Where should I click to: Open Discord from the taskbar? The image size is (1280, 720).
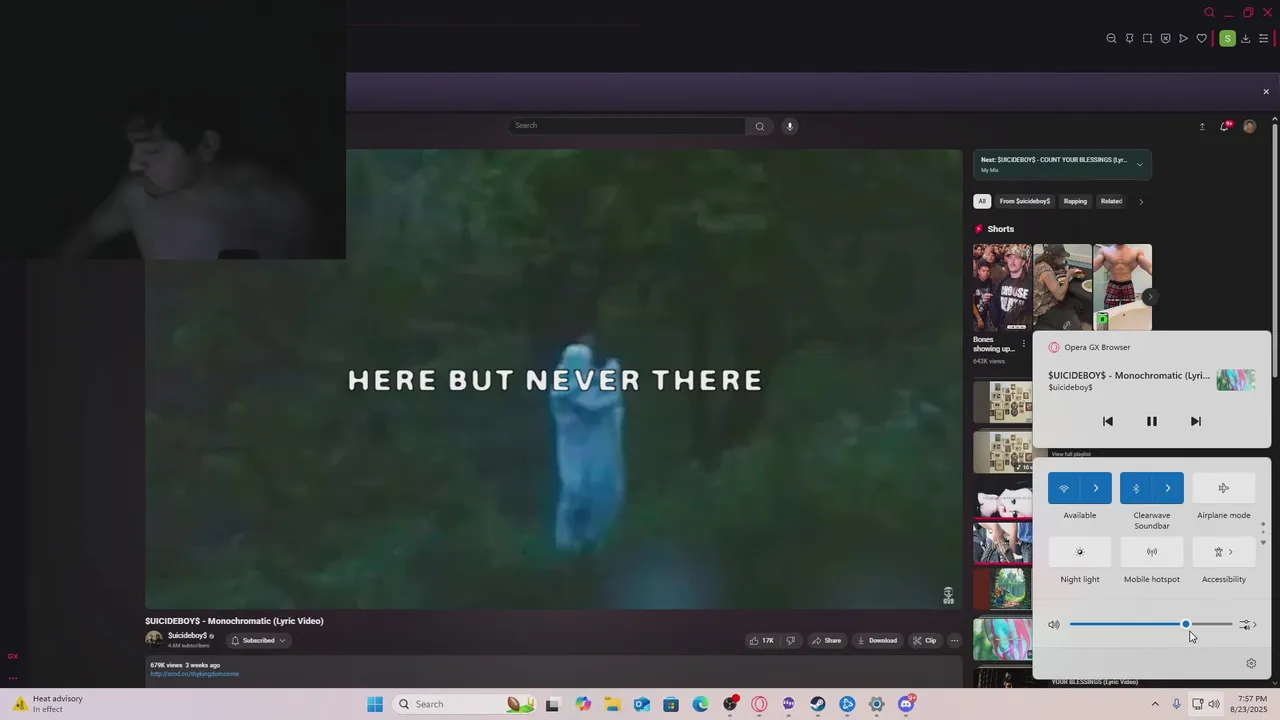coord(906,704)
